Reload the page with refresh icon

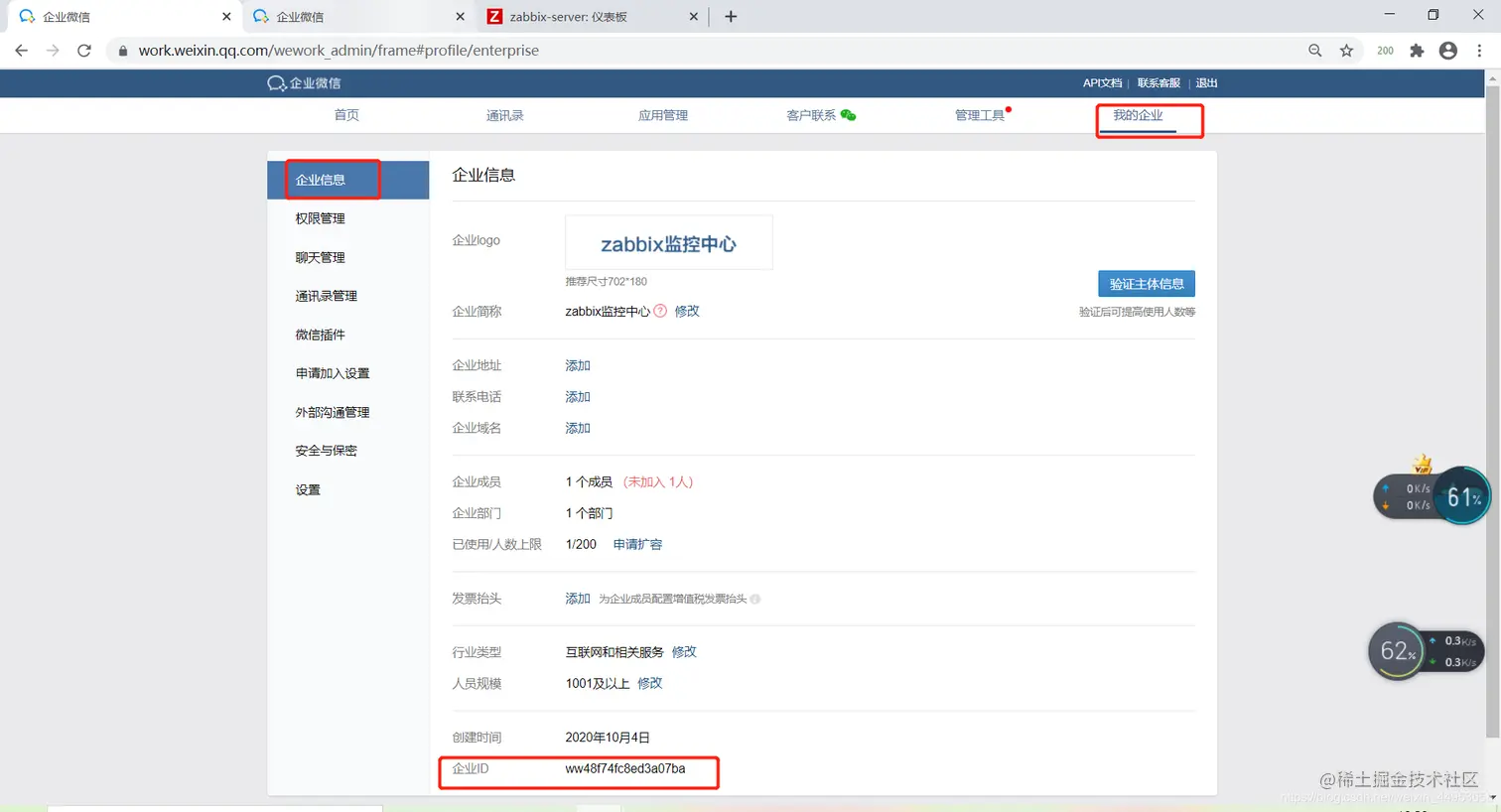tap(84, 51)
